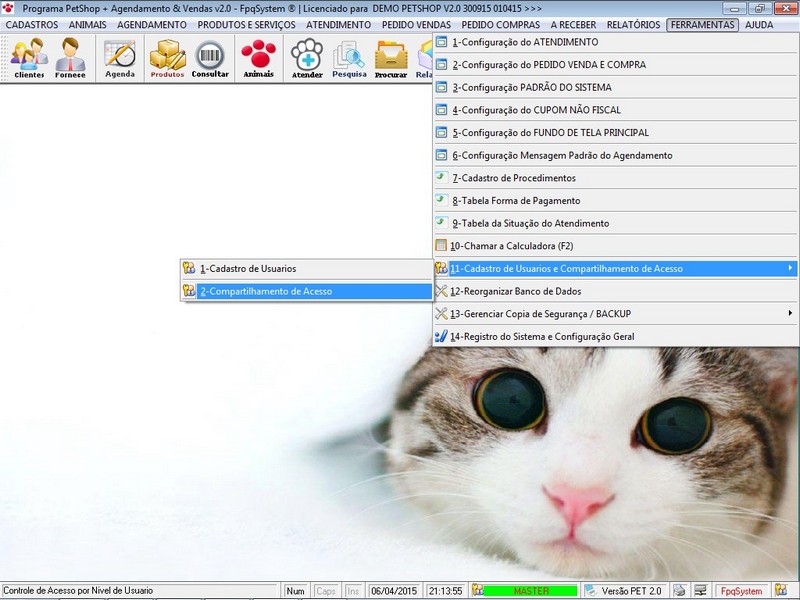Choose 2-Compartilhamento de Acesso submenu item
The height and width of the screenshot is (600, 800).
click(307, 291)
